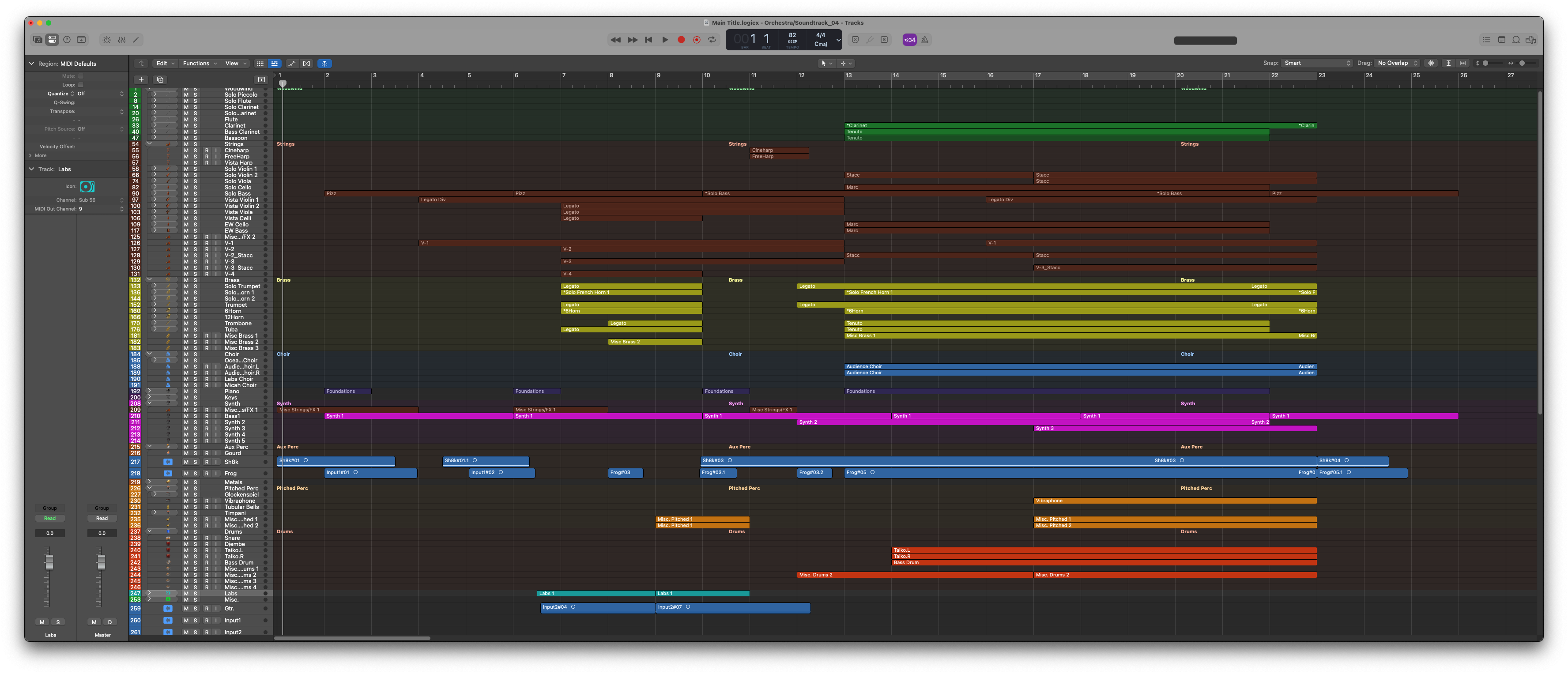This screenshot has width=1568, height=674.
Task: Open the Library panel button
Action: pos(38,40)
